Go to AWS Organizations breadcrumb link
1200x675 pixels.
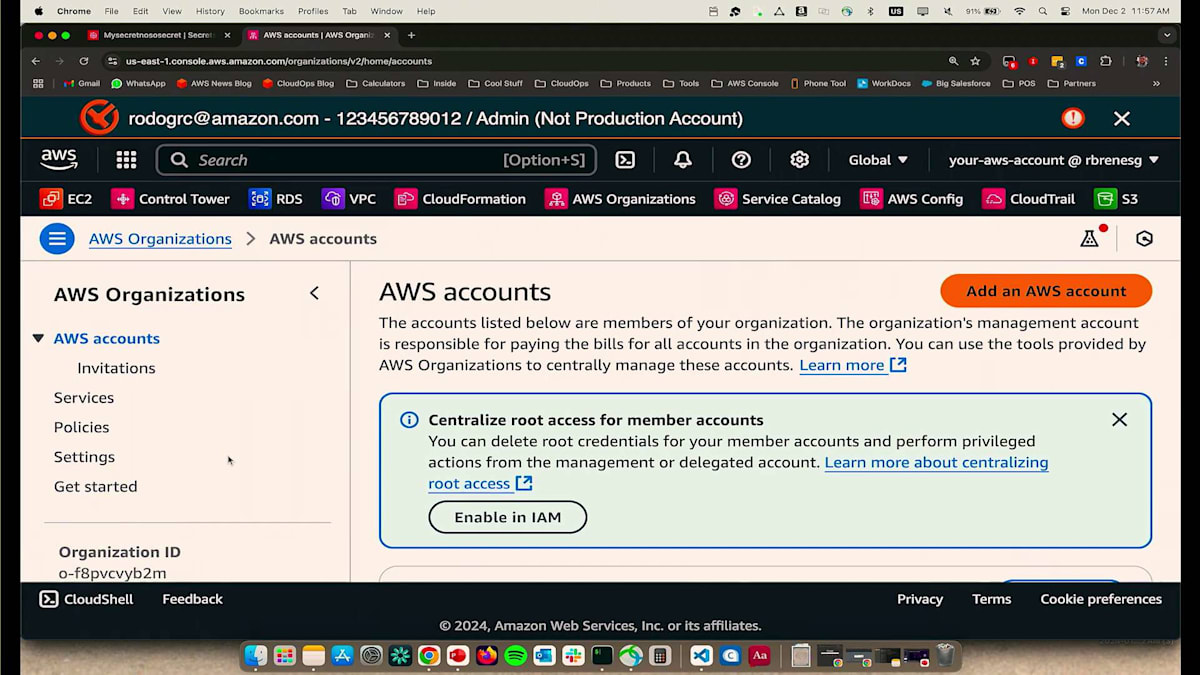[x=160, y=239]
